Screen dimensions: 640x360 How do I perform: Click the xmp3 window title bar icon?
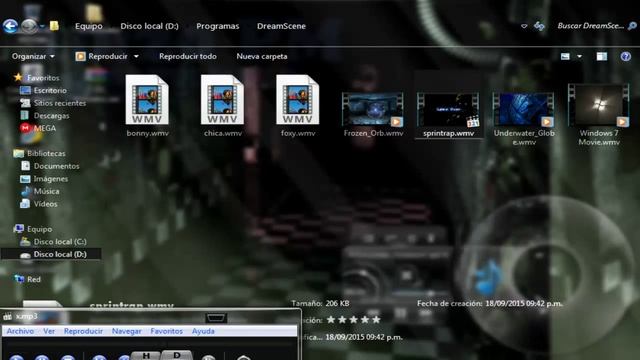pyautogui.click(x=7, y=316)
